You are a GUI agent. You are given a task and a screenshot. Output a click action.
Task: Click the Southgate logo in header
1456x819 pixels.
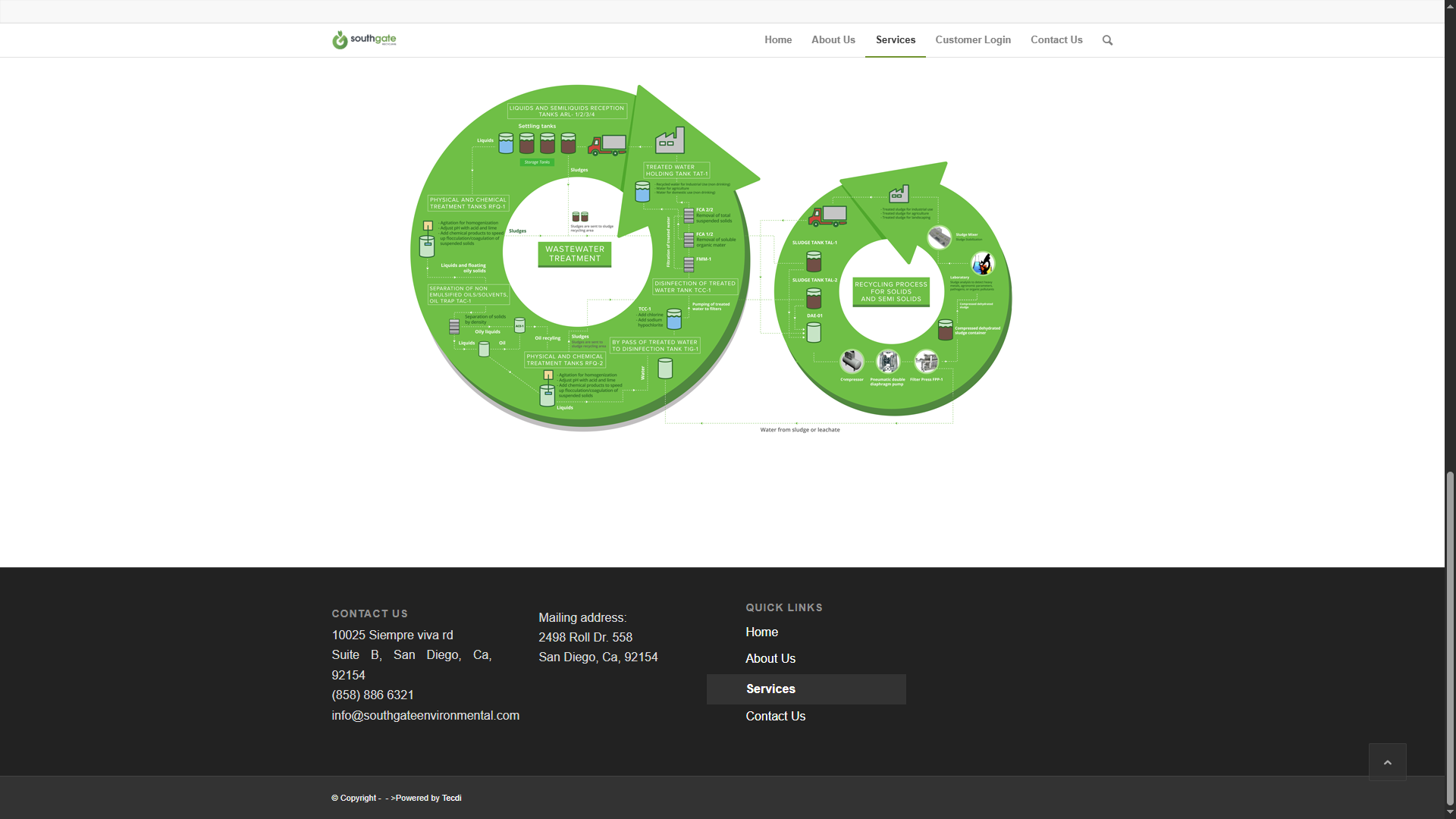point(365,39)
